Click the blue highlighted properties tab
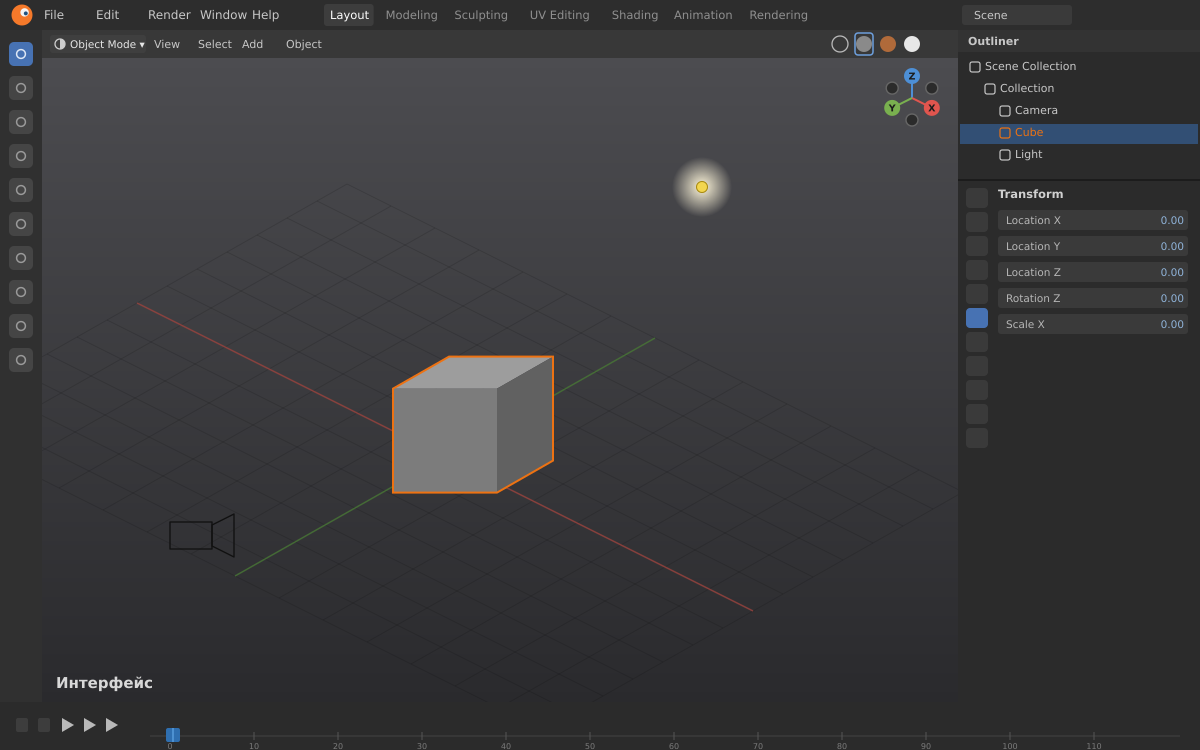1200x750 pixels. 977,318
